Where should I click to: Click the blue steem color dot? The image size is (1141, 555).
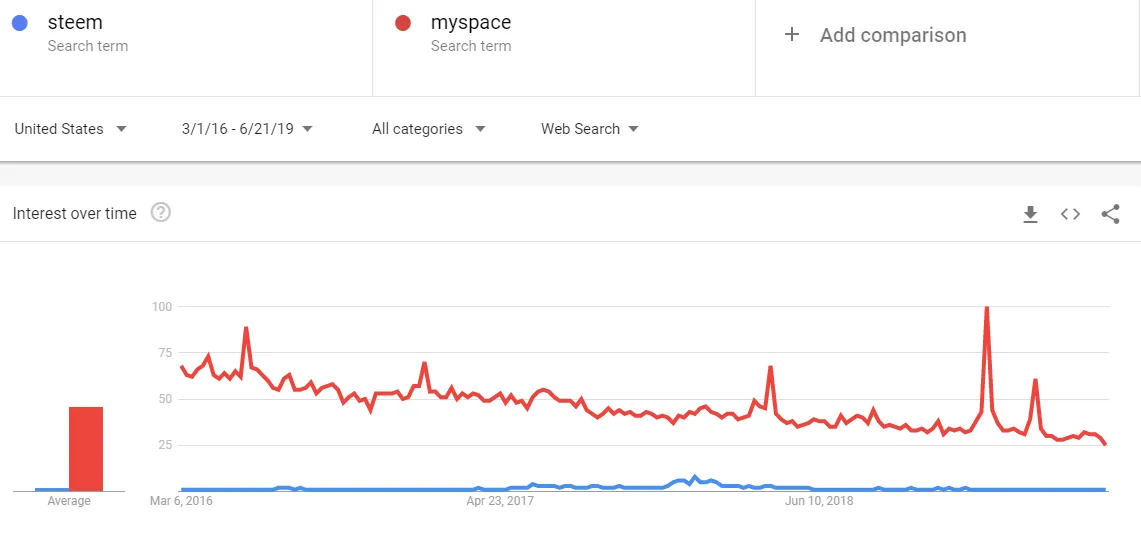click(x=20, y=23)
